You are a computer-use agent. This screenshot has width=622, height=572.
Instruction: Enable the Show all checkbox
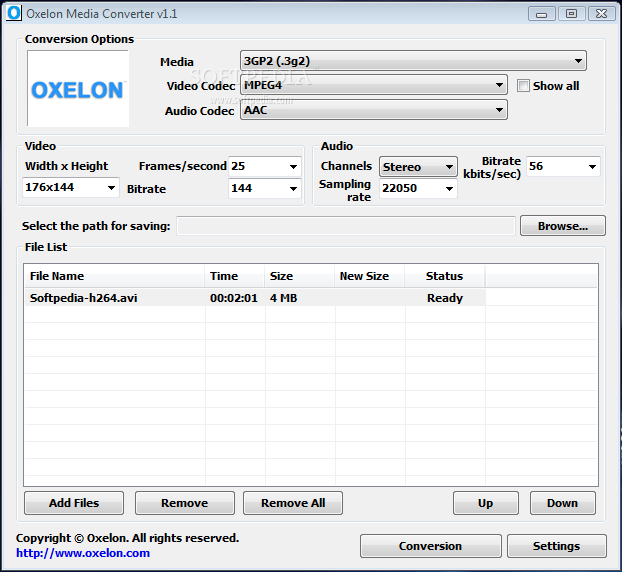pos(523,86)
